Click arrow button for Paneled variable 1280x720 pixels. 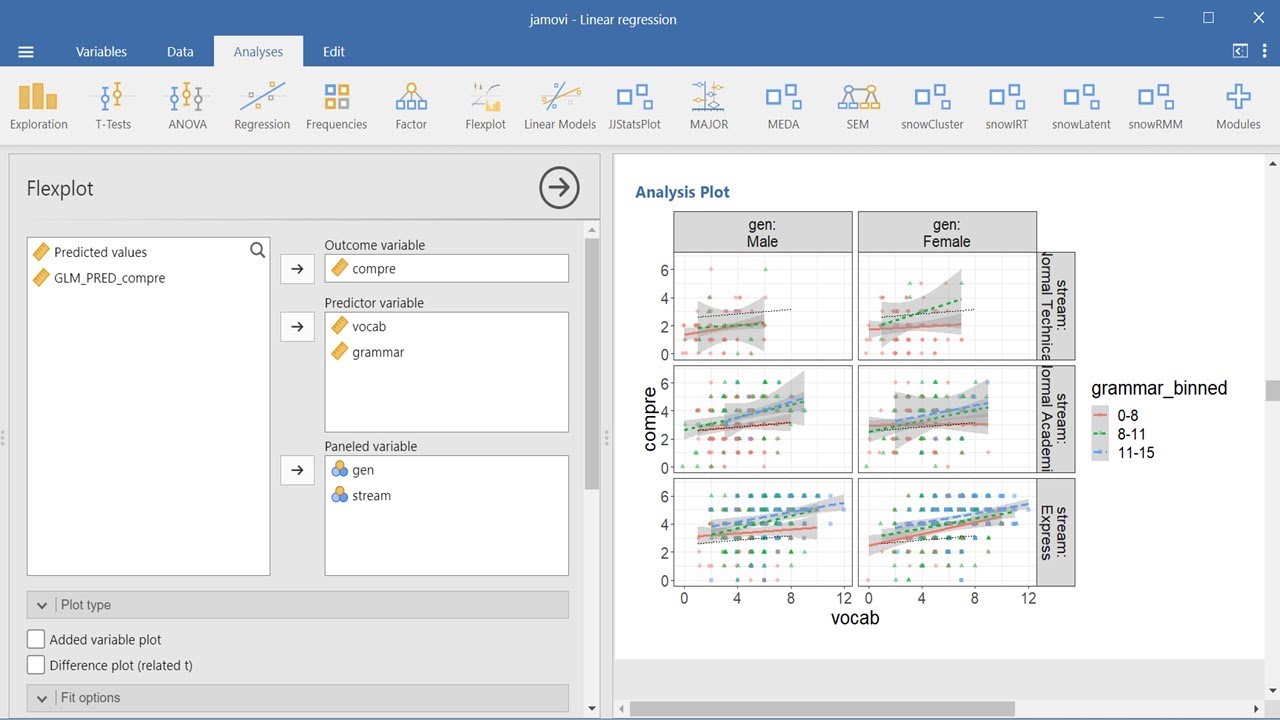(297, 470)
